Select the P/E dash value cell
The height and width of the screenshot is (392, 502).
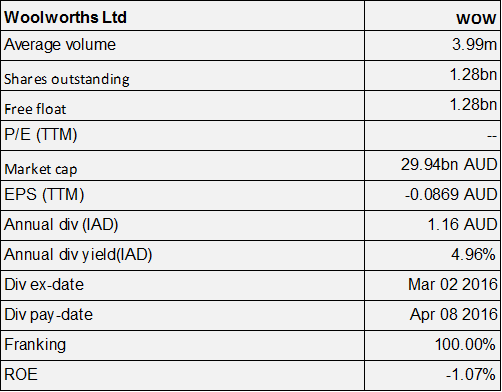pos(432,135)
